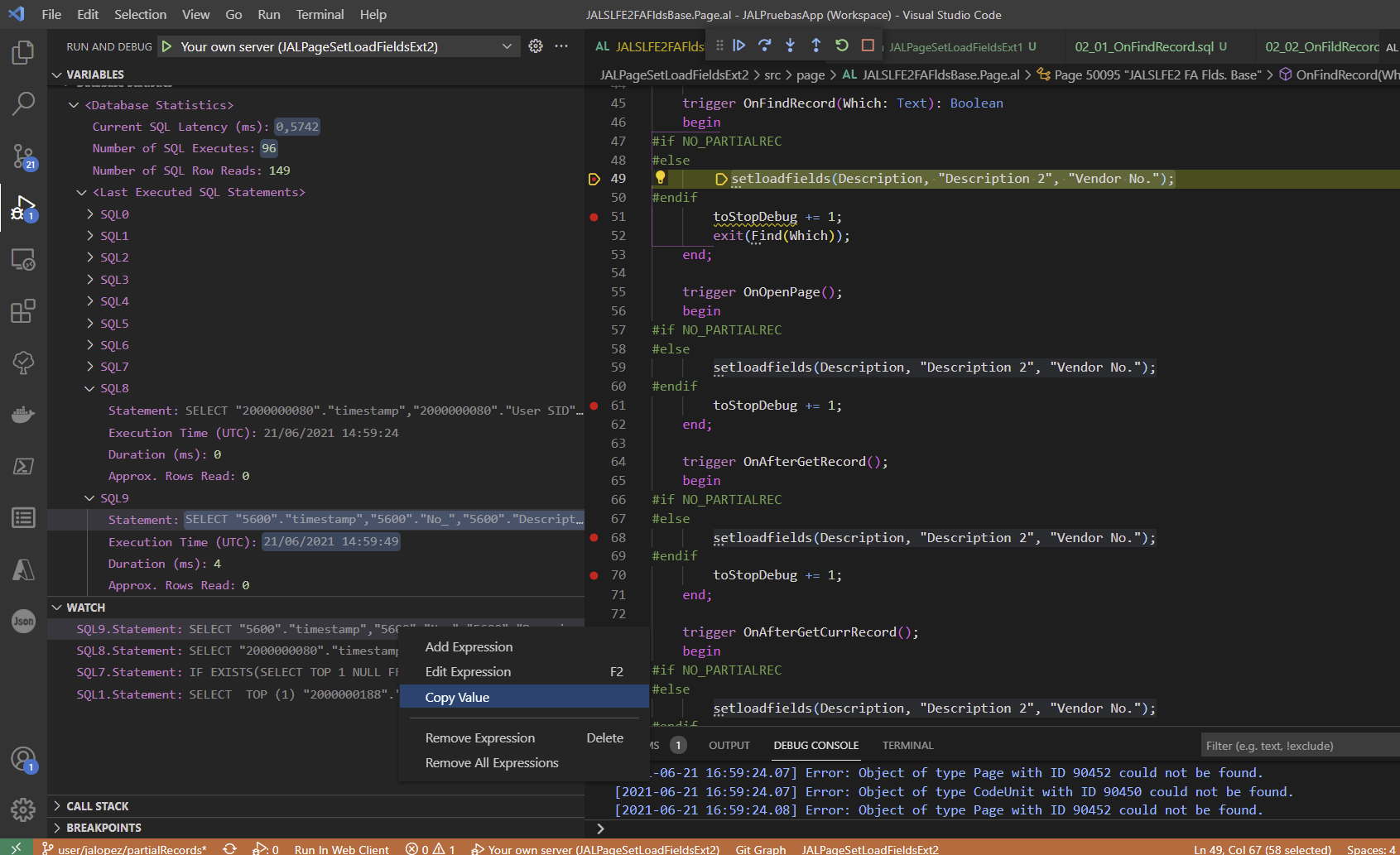Click branch user/jalopez/partialRecords in status bar
Image resolution: width=1400 pixels, height=855 pixels.
(x=124, y=849)
